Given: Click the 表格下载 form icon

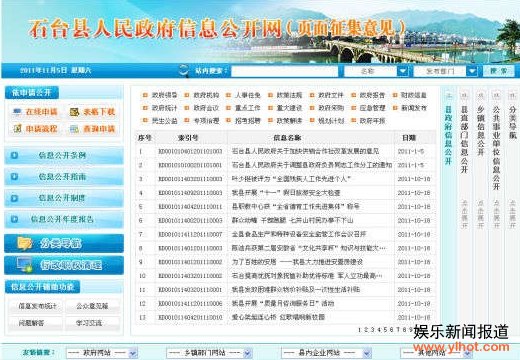Looking at the screenshot, I should [74, 112].
